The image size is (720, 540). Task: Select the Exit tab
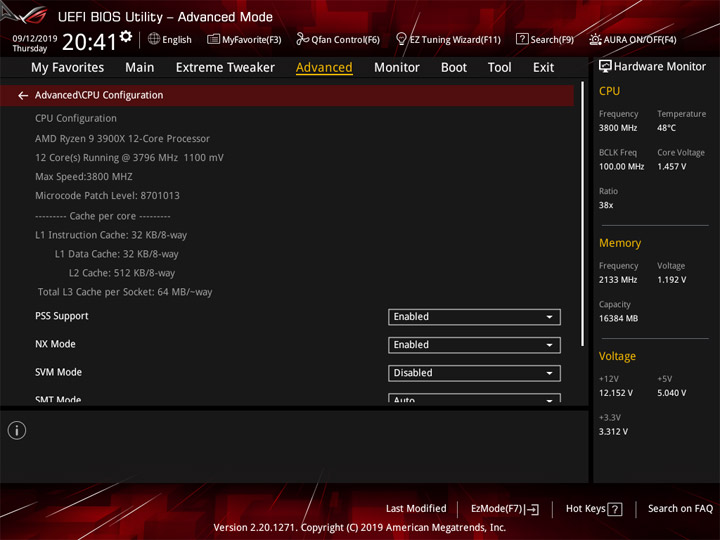543,68
